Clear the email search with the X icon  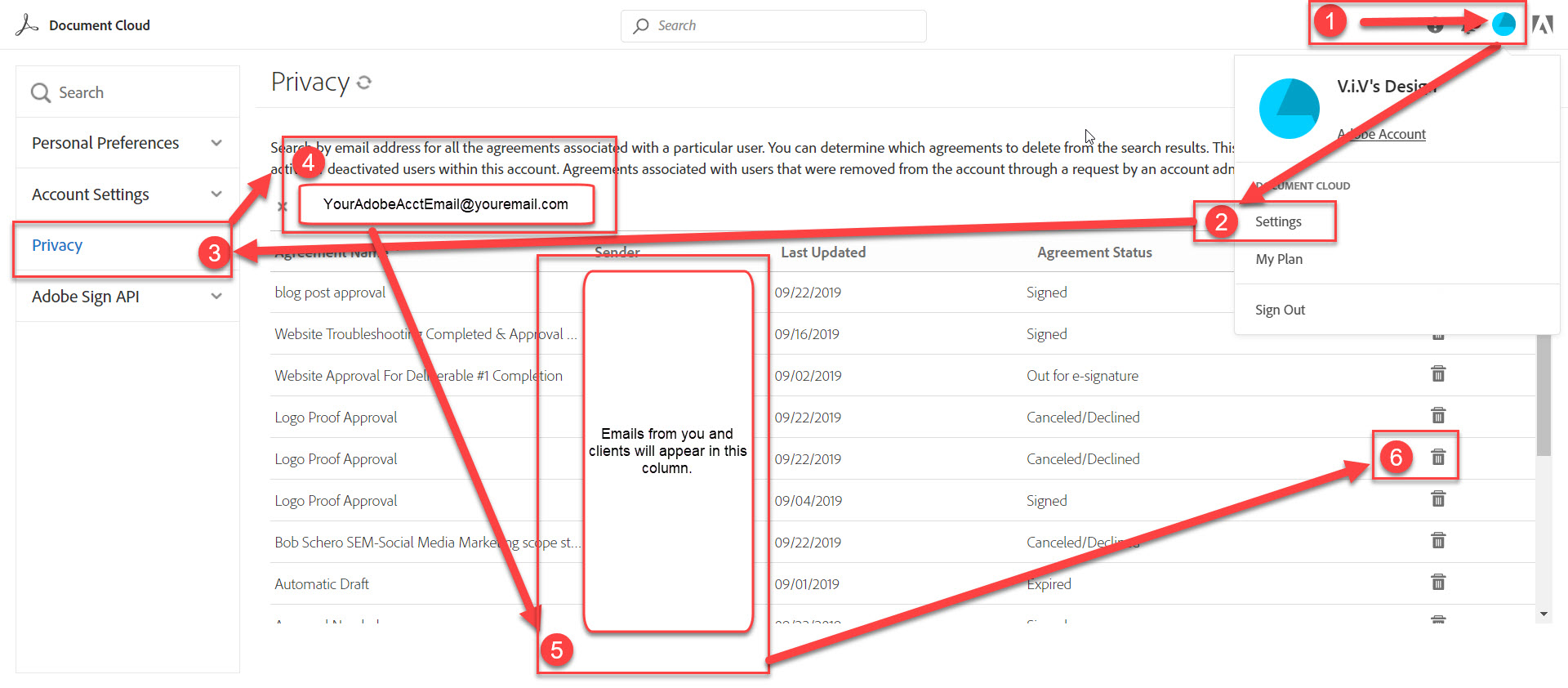click(x=282, y=207)
